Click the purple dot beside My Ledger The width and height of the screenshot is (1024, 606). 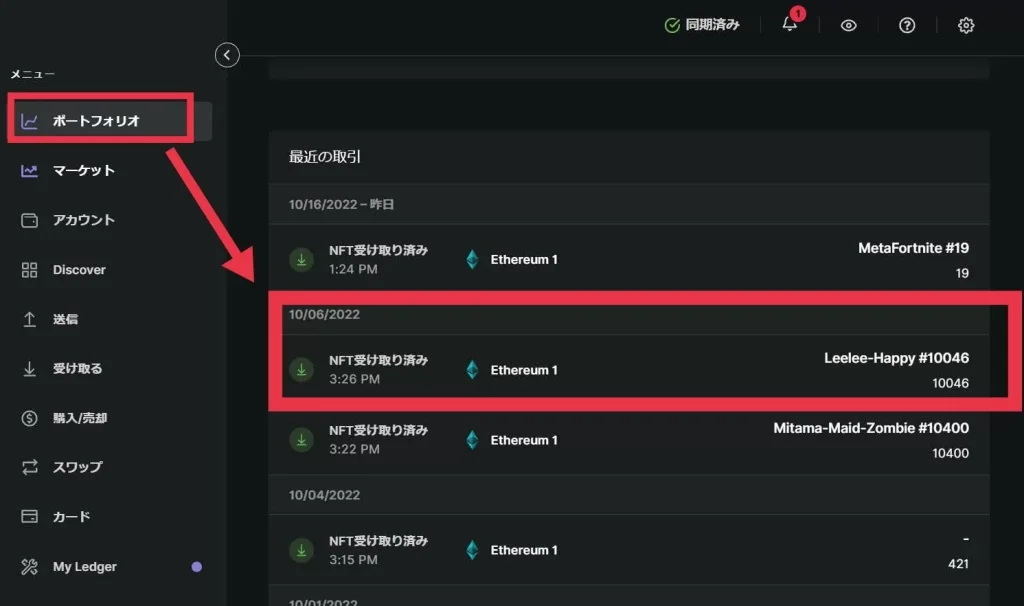(x=197, y=567)
